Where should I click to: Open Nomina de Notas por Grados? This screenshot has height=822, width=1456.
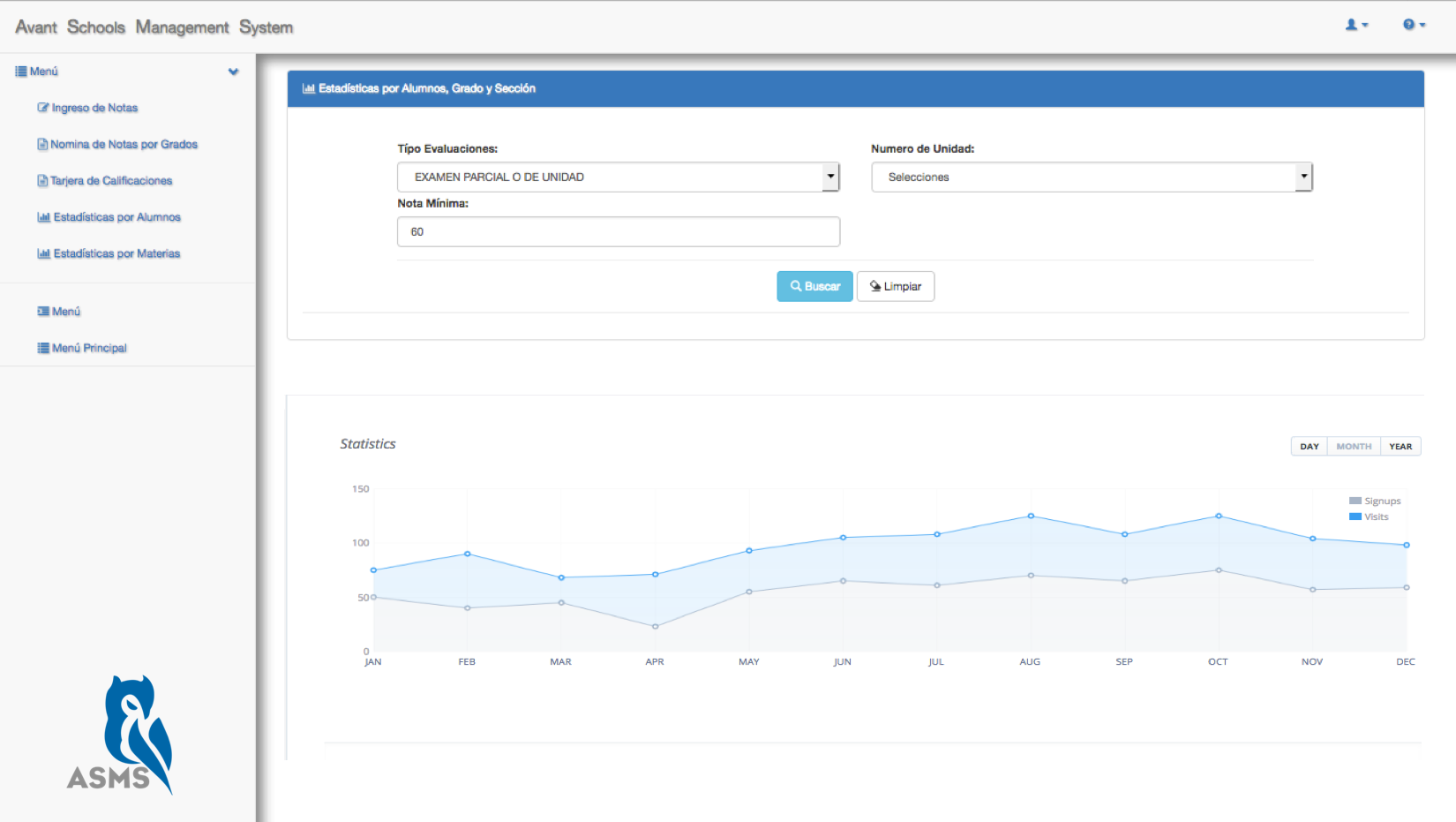click(124, 144)
